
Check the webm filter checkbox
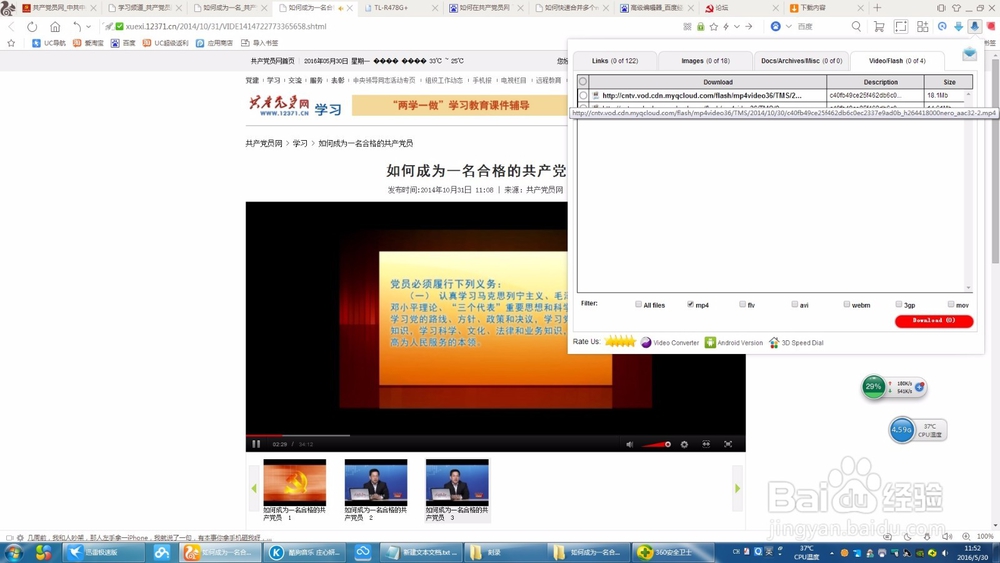point(846,304)
